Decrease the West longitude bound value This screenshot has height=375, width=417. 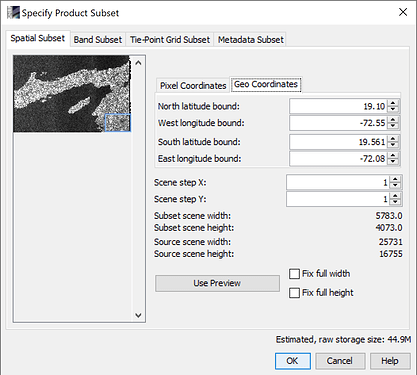coord(393,126)
